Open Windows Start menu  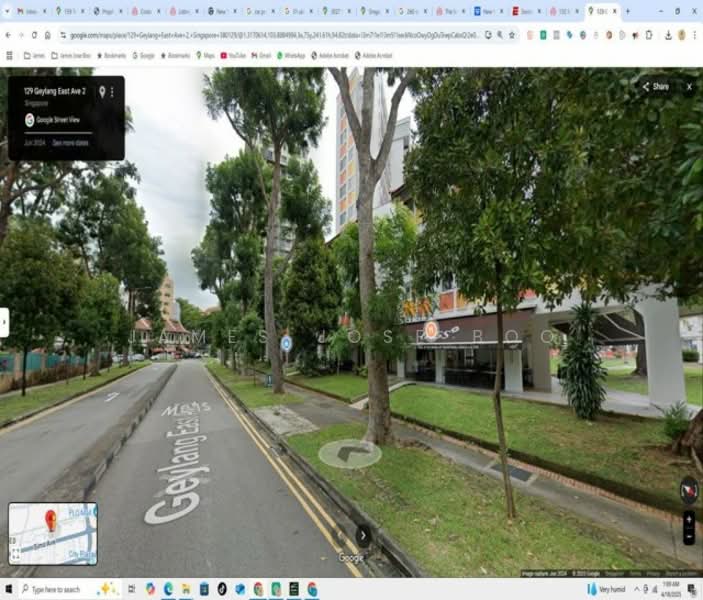[9, 589]
